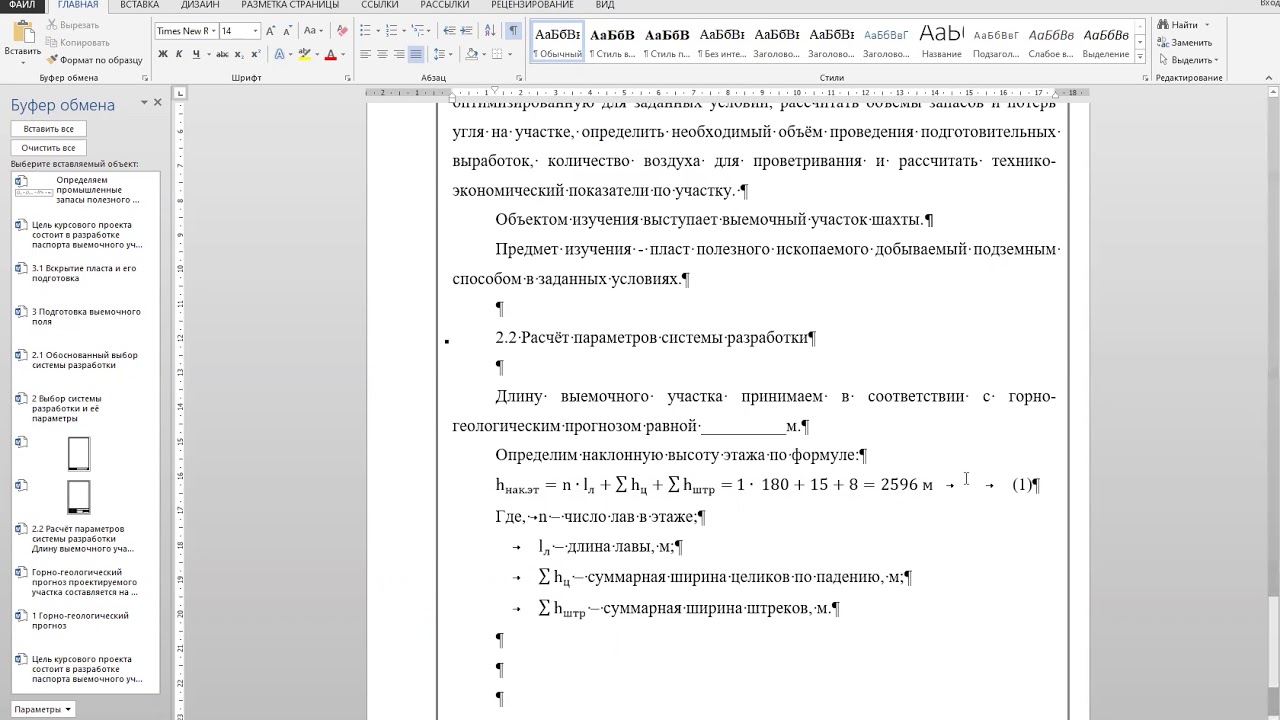This screenshot has height=720, width=1280.
Task: Open the Change Case (Аа) dropdown
Action: (313, 31)
